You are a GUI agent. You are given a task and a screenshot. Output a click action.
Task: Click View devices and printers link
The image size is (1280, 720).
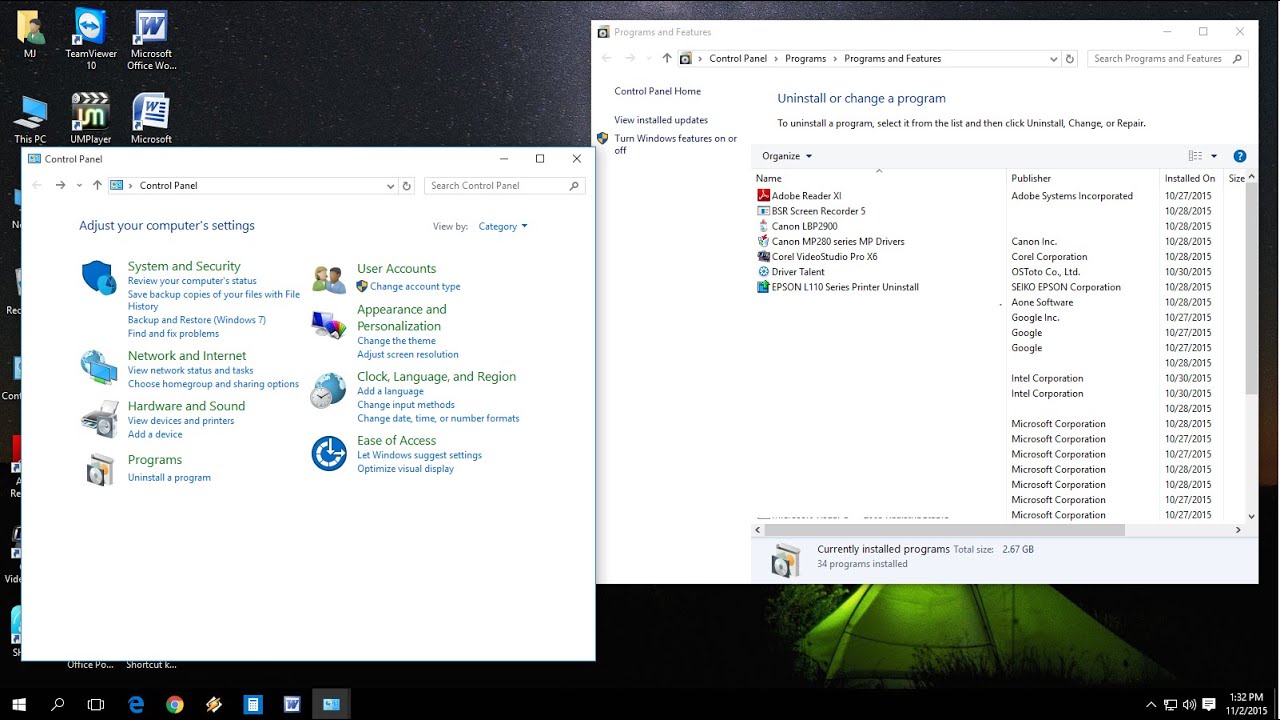pos(181,421)
